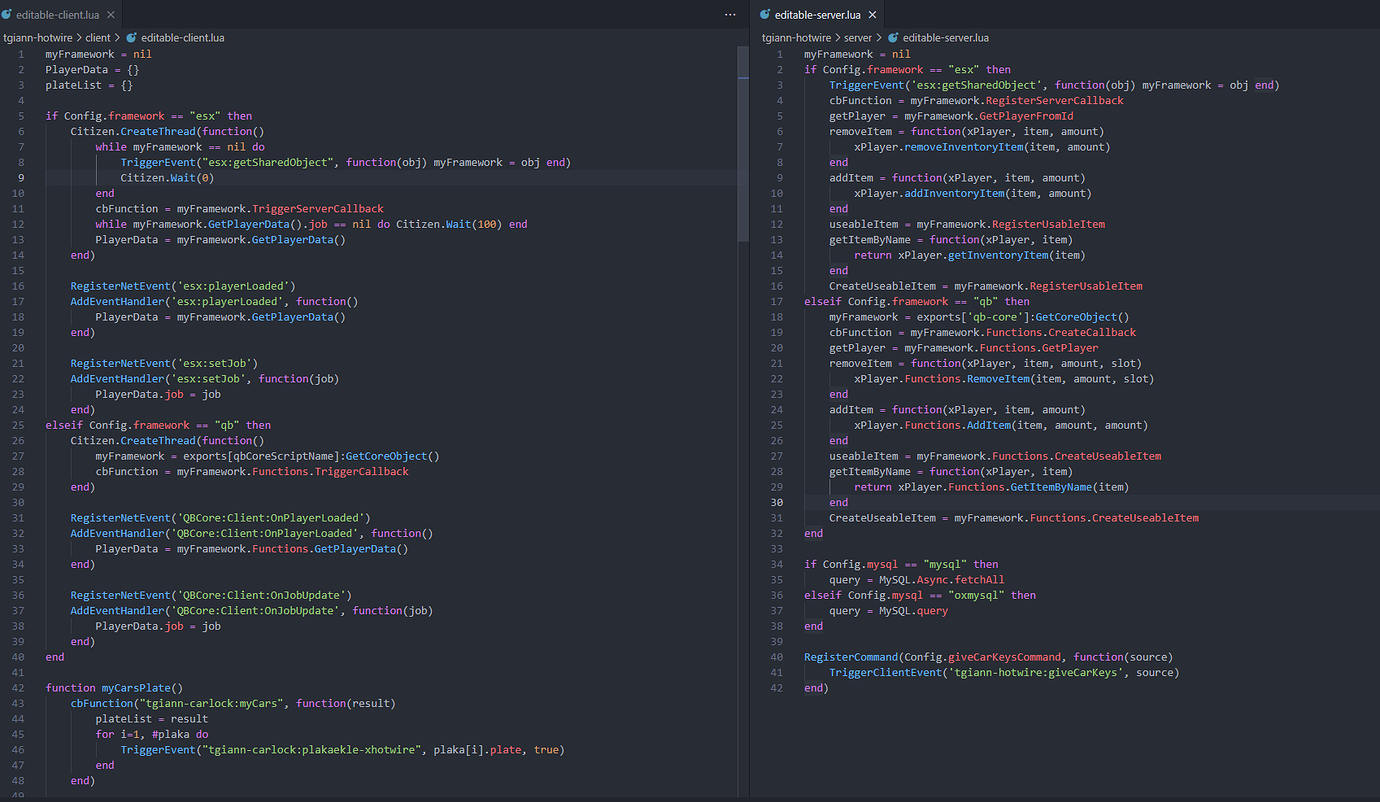Activate the editable-server.lua tab

817,15
